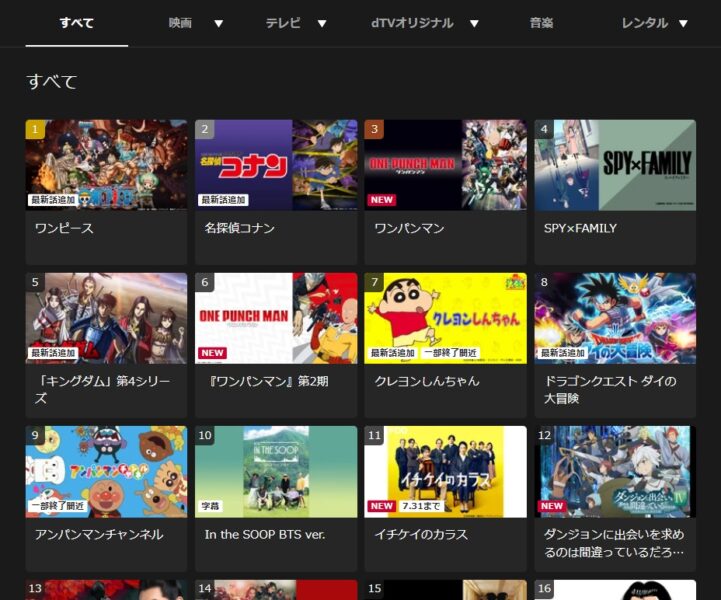
Task: Click the rank 9 number badge
Action: [35, 435]
